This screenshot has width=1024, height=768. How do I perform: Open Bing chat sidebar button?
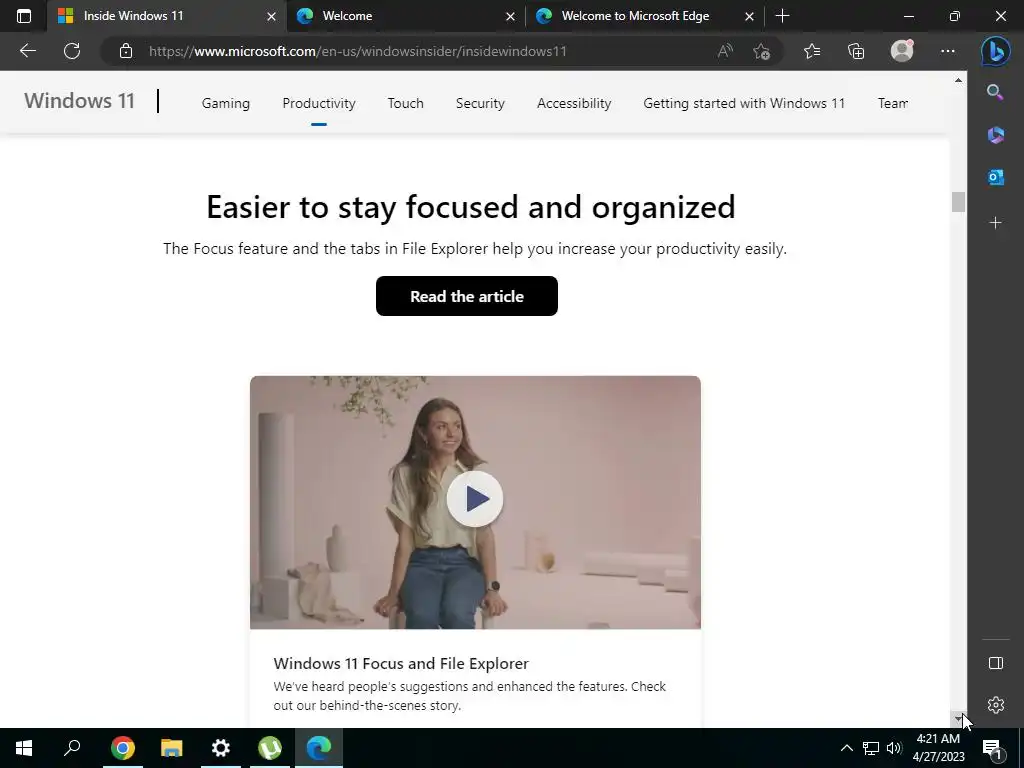995,52
